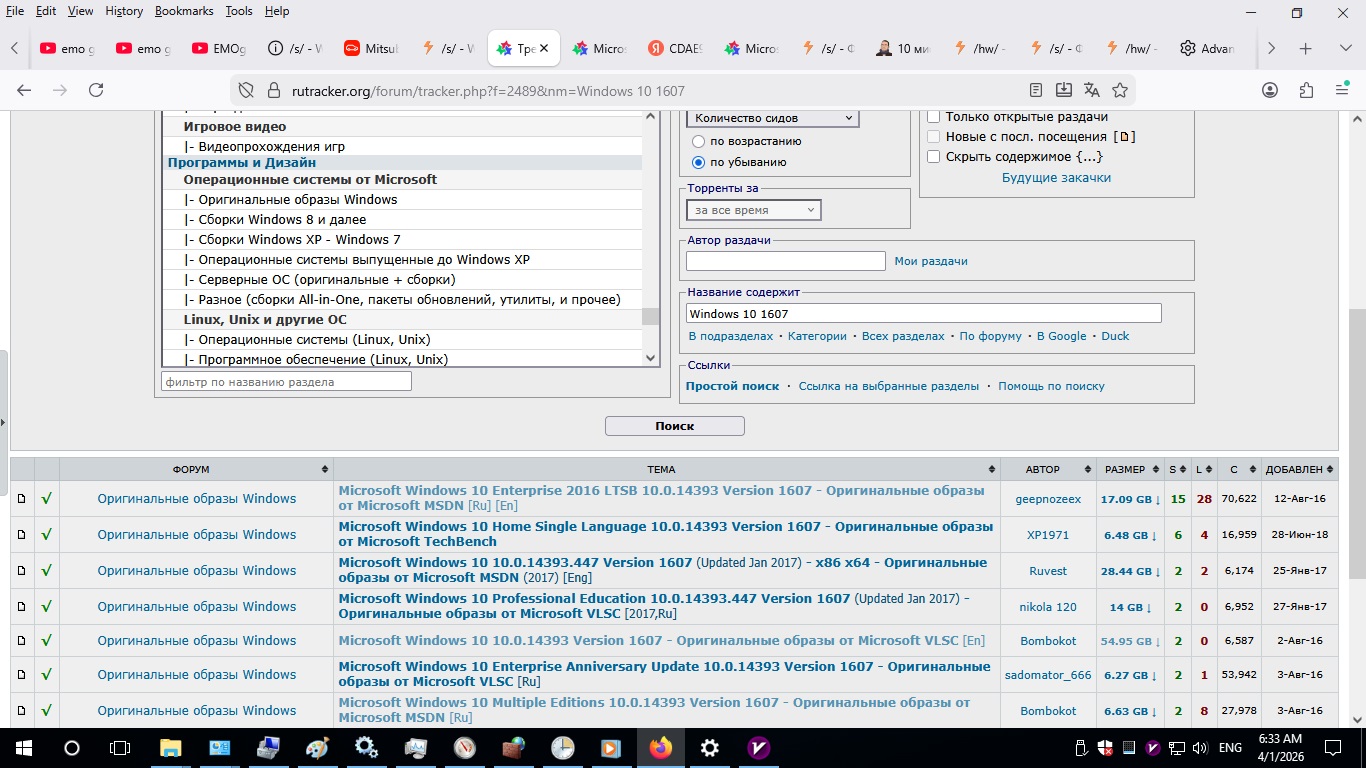
Task: Click the 'Простой поиск' link
Action: click(732, 386)
